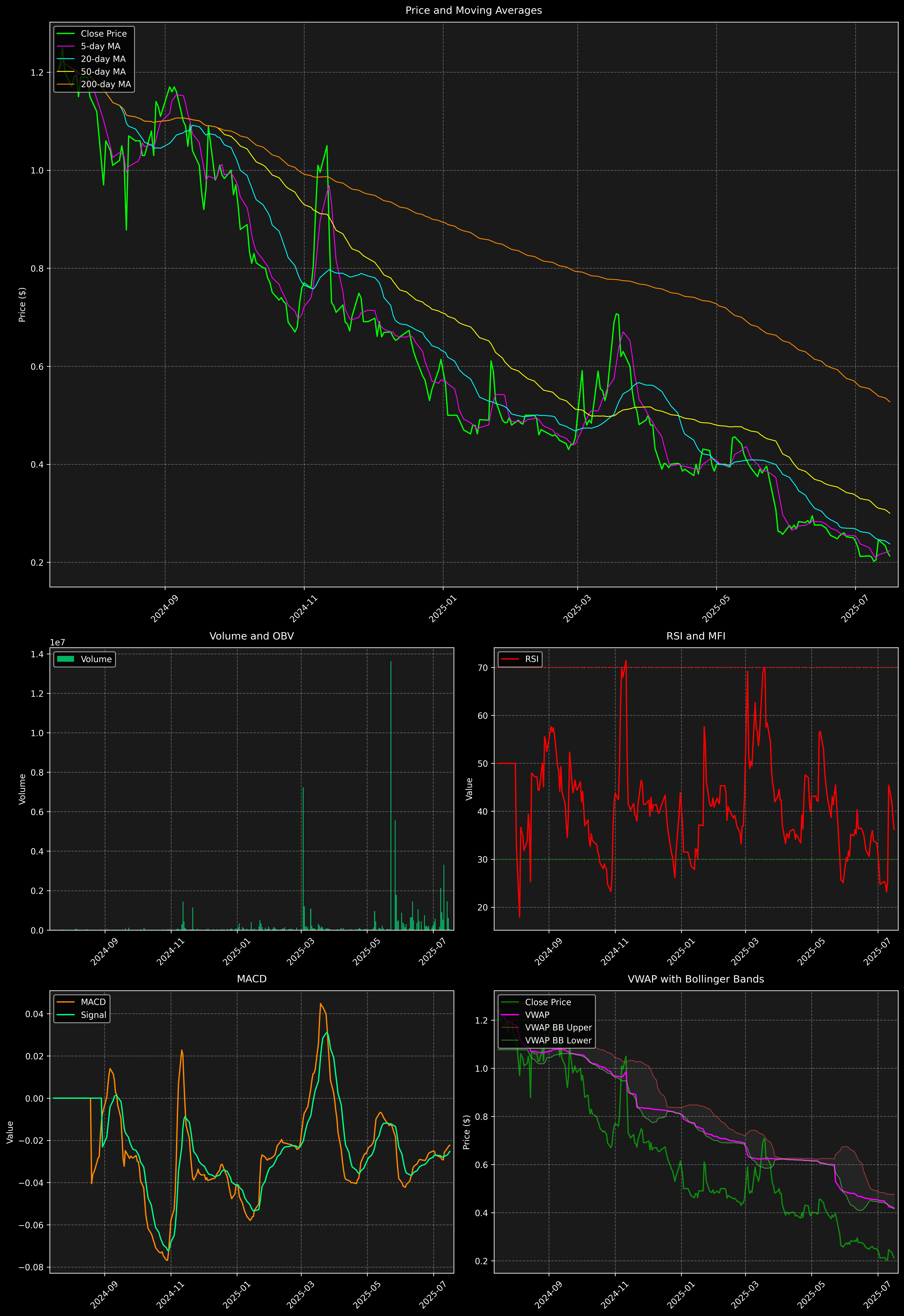Click the "Value" y-axis label on the RSI chart
The width and height of the screenshot is (904, 1316).
coord(469,789)
